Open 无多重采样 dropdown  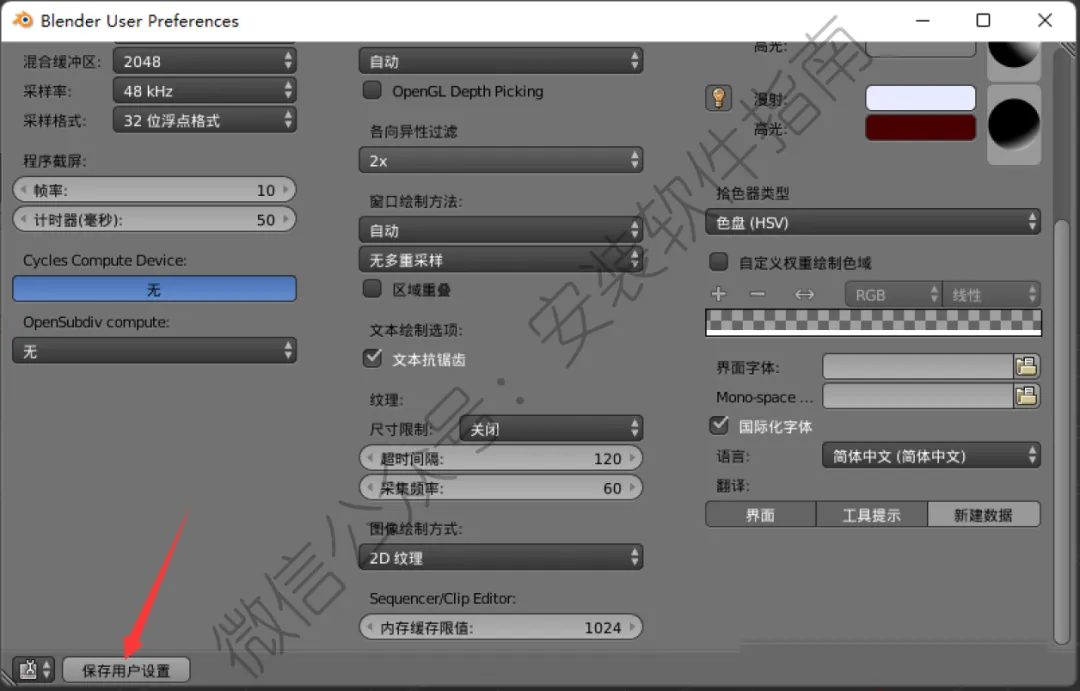click(501, 260)
